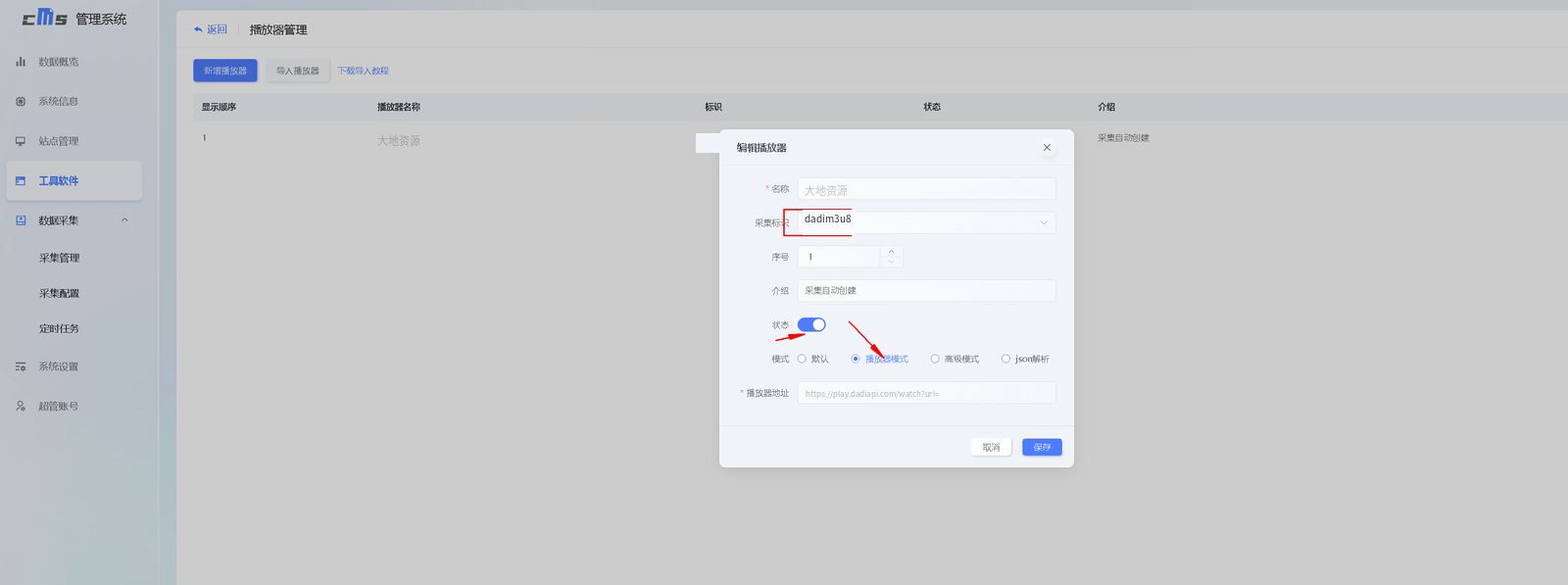Select the json解析 radio button
1568x585 pixels.
tap(1005, 359)
